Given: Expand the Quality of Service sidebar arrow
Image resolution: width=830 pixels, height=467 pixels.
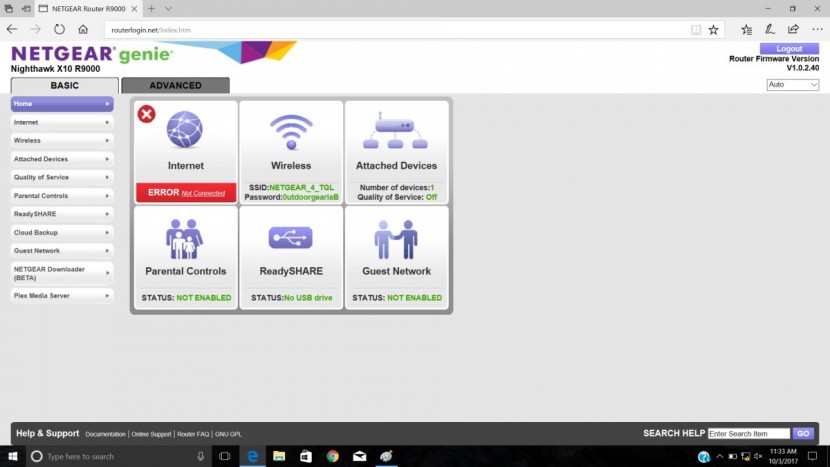Looking at the screenshot, I should point(107,177).
